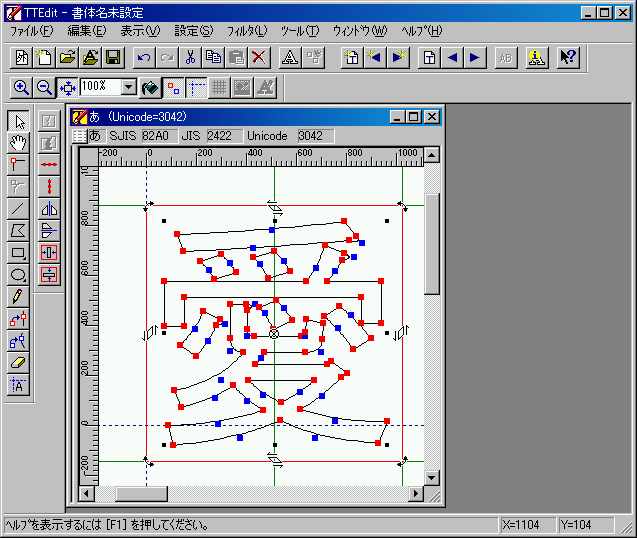
Task: Click the X=1104 status bar readout
Action: click(526, 525)
